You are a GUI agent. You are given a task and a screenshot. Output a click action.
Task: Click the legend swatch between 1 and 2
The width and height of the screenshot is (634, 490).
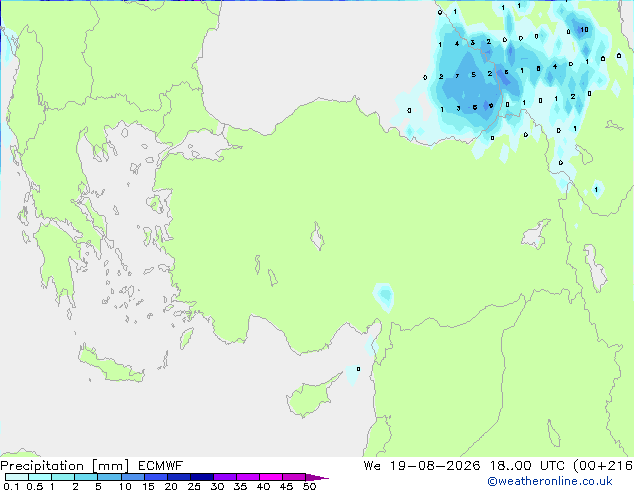[x=63, y=477]
